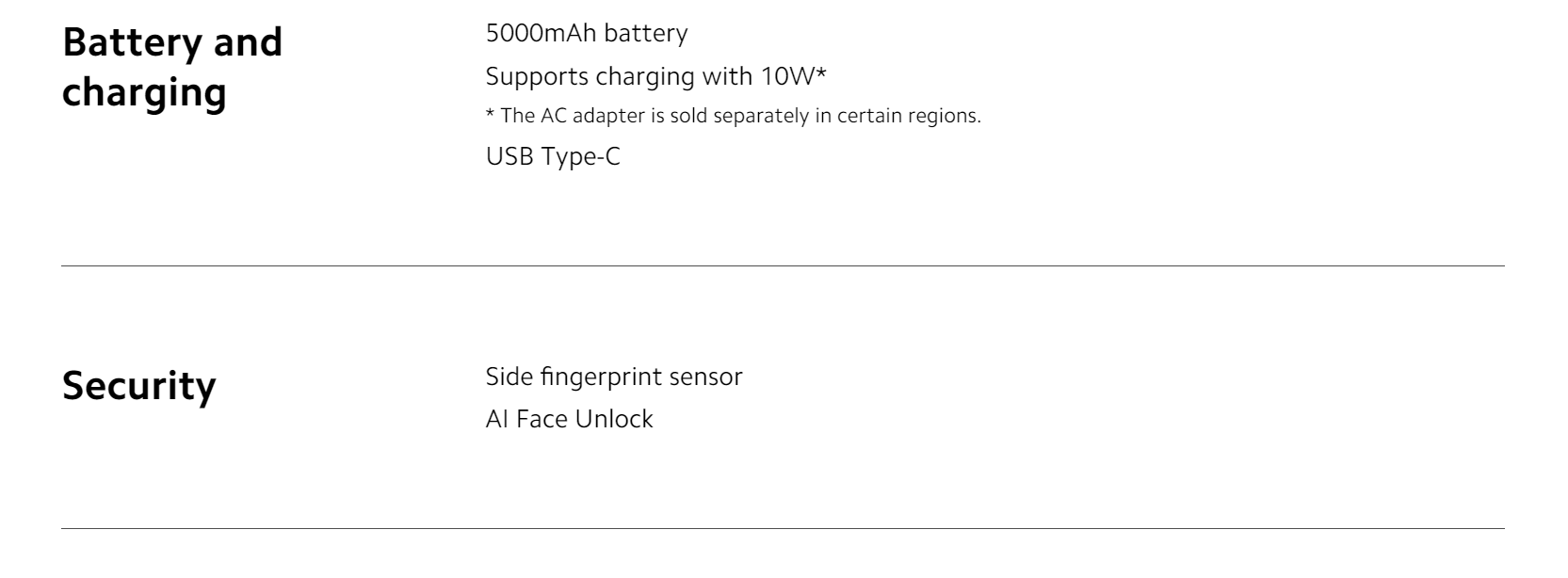Click the "Side fingerprint sensor" text
This screenshot has height=578, width=1568.
[x=613, y=377]
